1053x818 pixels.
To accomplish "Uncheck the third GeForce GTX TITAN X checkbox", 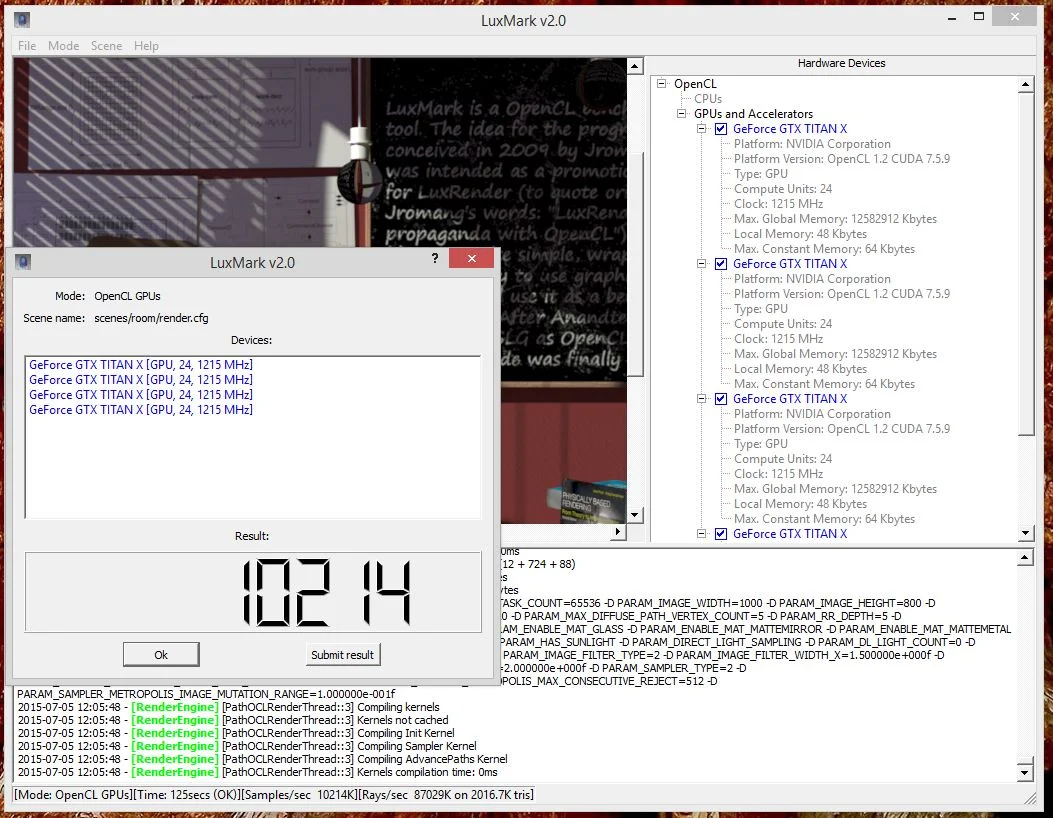I will coord(721,399).
